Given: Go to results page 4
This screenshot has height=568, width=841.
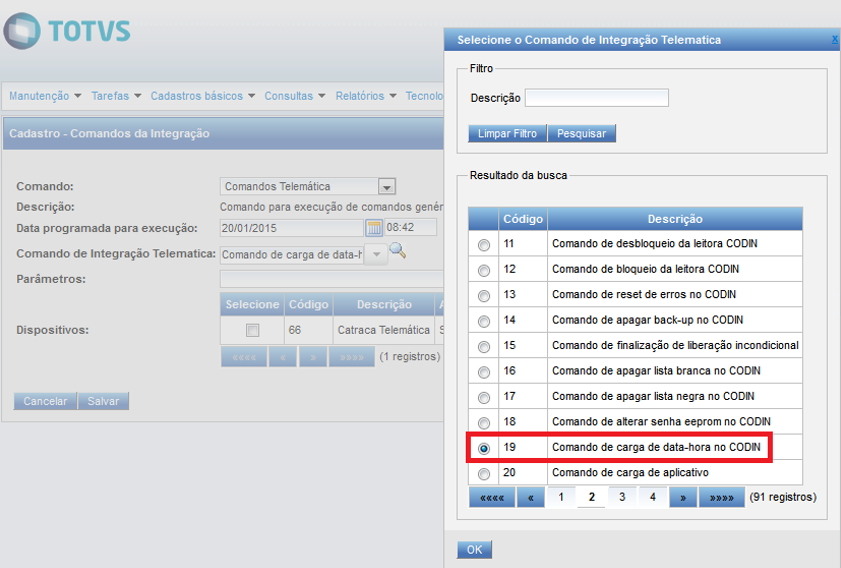Looking at the screenshot, I should click(x=653, y=497).
